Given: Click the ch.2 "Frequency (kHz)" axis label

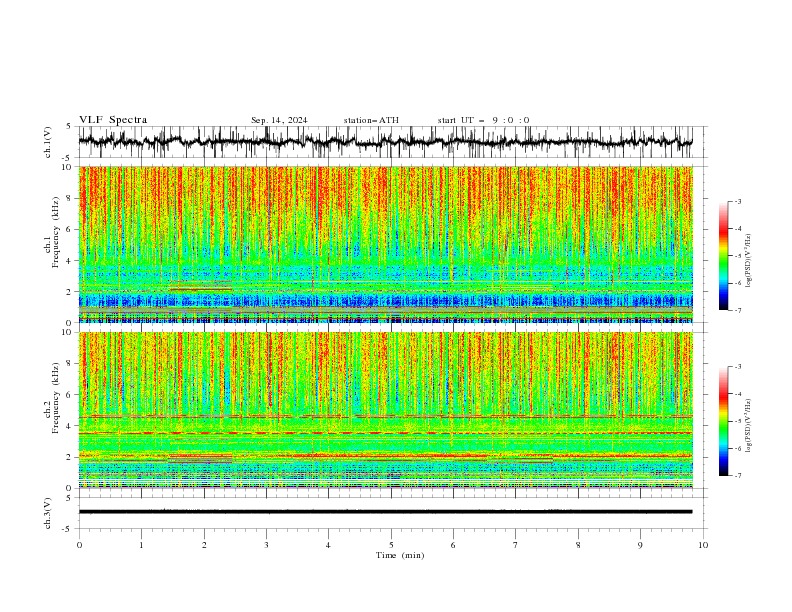Looking at the screenshot, I should pos(56,398).
